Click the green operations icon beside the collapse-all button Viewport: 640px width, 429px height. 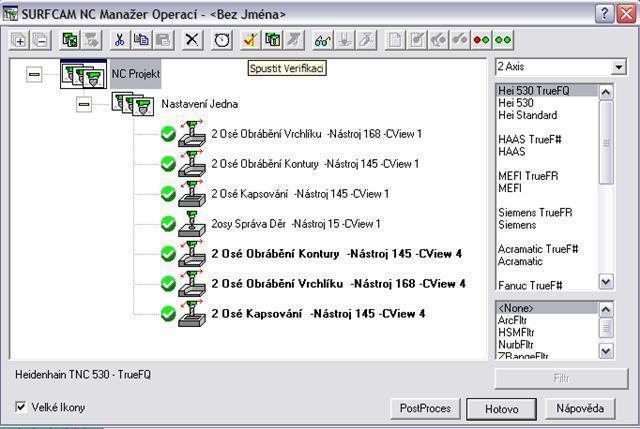click(x=70, y=40)
